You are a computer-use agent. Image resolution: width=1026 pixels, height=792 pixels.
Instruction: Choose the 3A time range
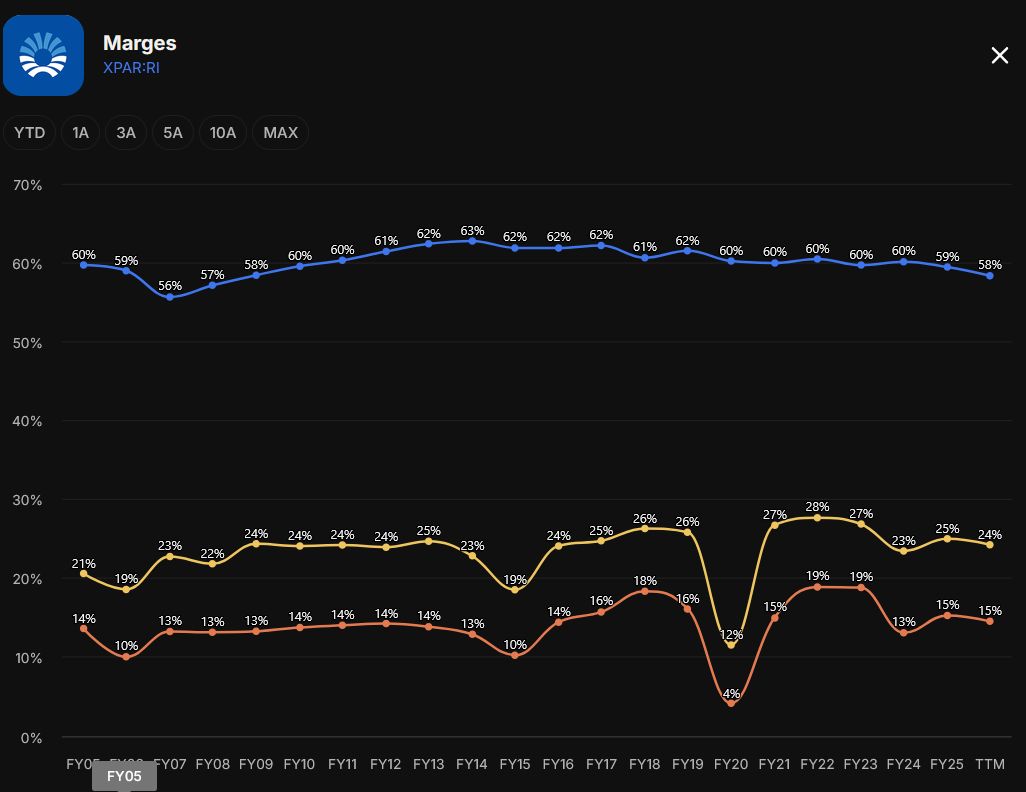click(126, 133)
